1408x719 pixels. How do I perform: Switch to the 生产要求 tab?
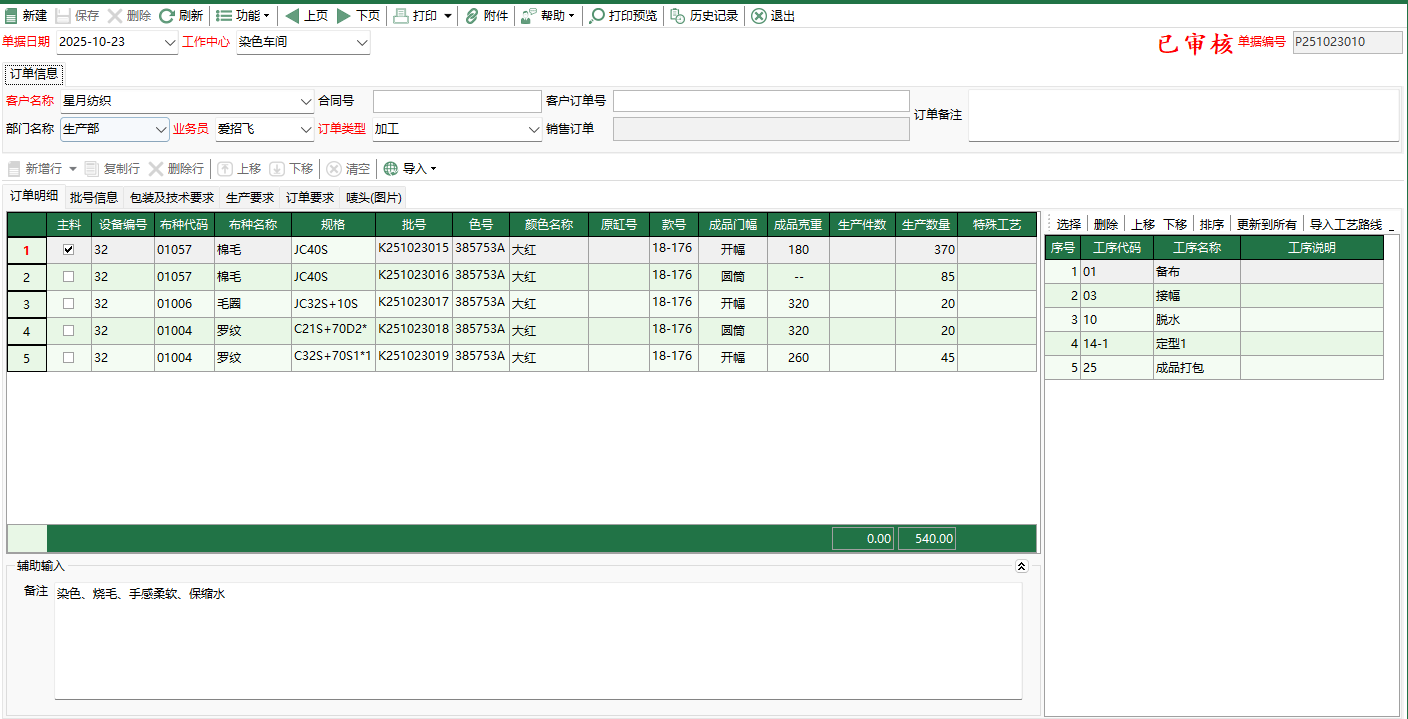click(x=250, y=198)
